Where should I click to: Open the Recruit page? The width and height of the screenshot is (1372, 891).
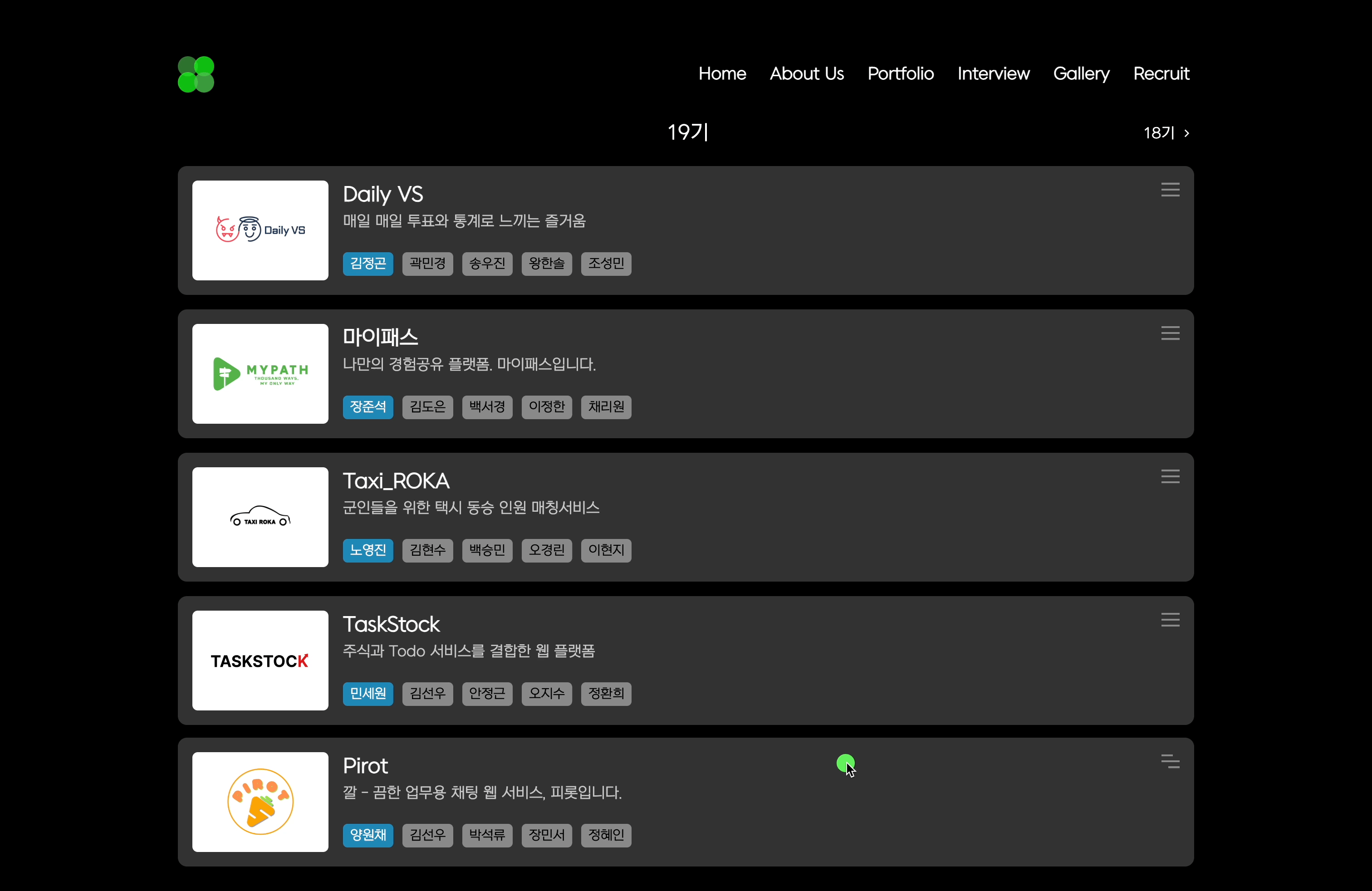(x=1161, y=74)
